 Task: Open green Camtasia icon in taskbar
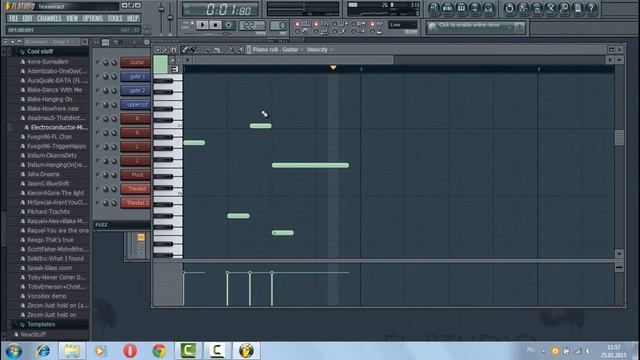coord(188,351)
